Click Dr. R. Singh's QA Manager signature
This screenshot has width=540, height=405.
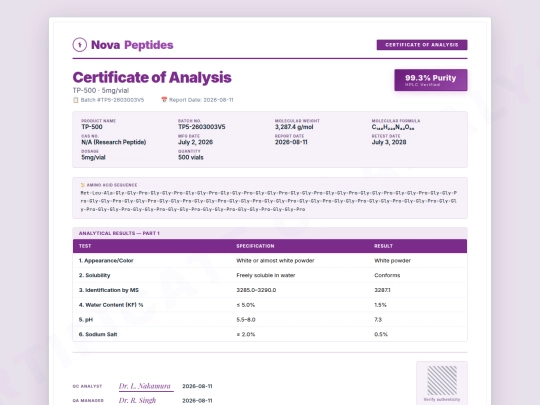pos(137,400)
